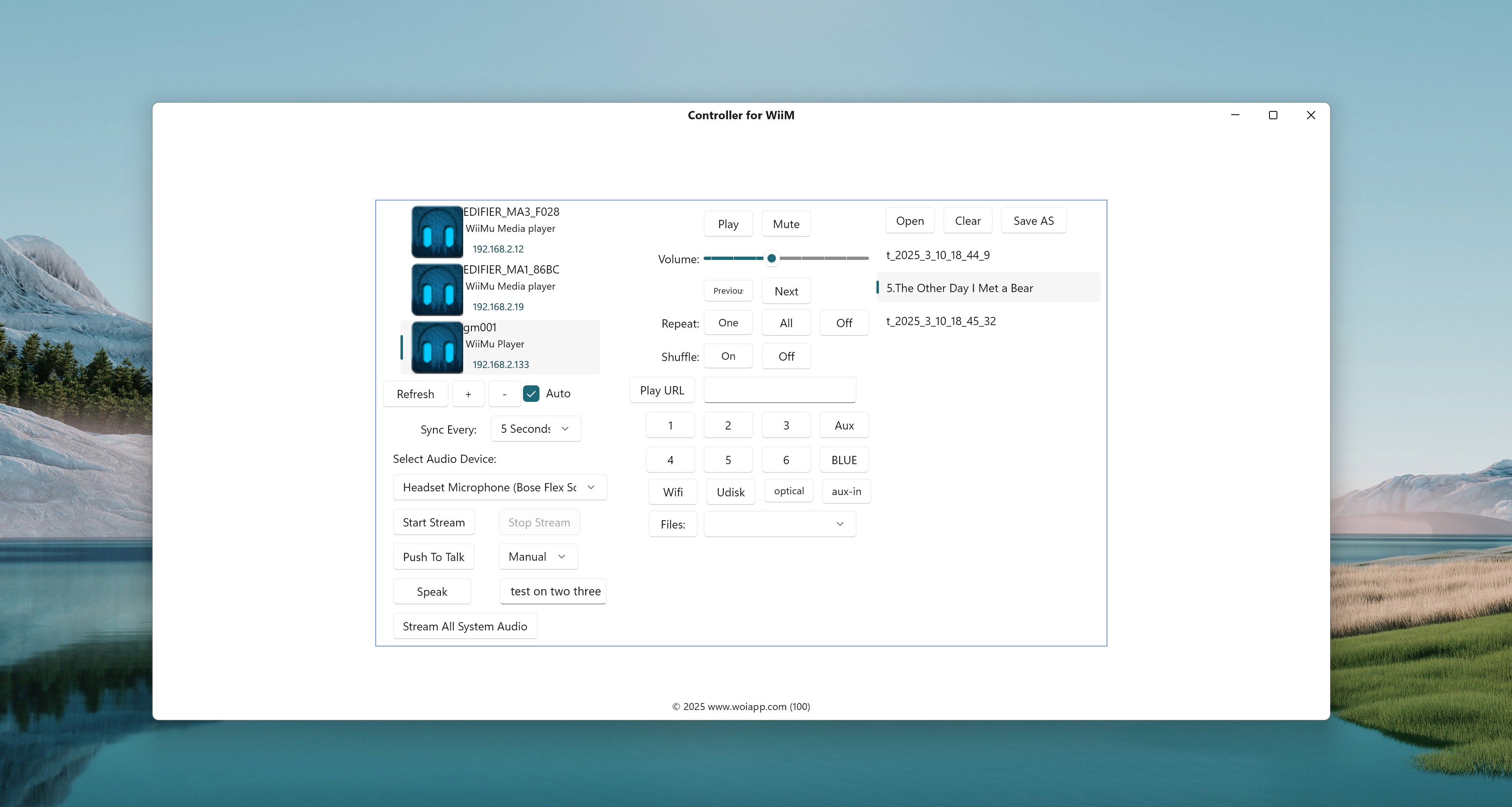Click the Push To Talk button
Image resolution: width=1512 pixels, height=807 pixels.
pos(433,557)
